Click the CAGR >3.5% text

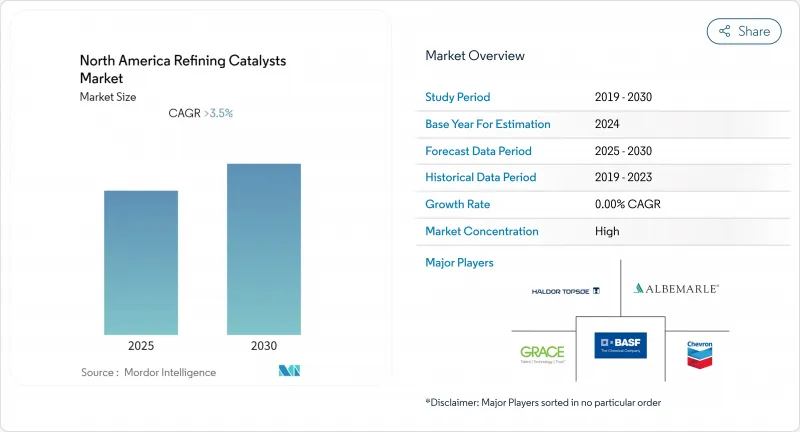[201, 113]
